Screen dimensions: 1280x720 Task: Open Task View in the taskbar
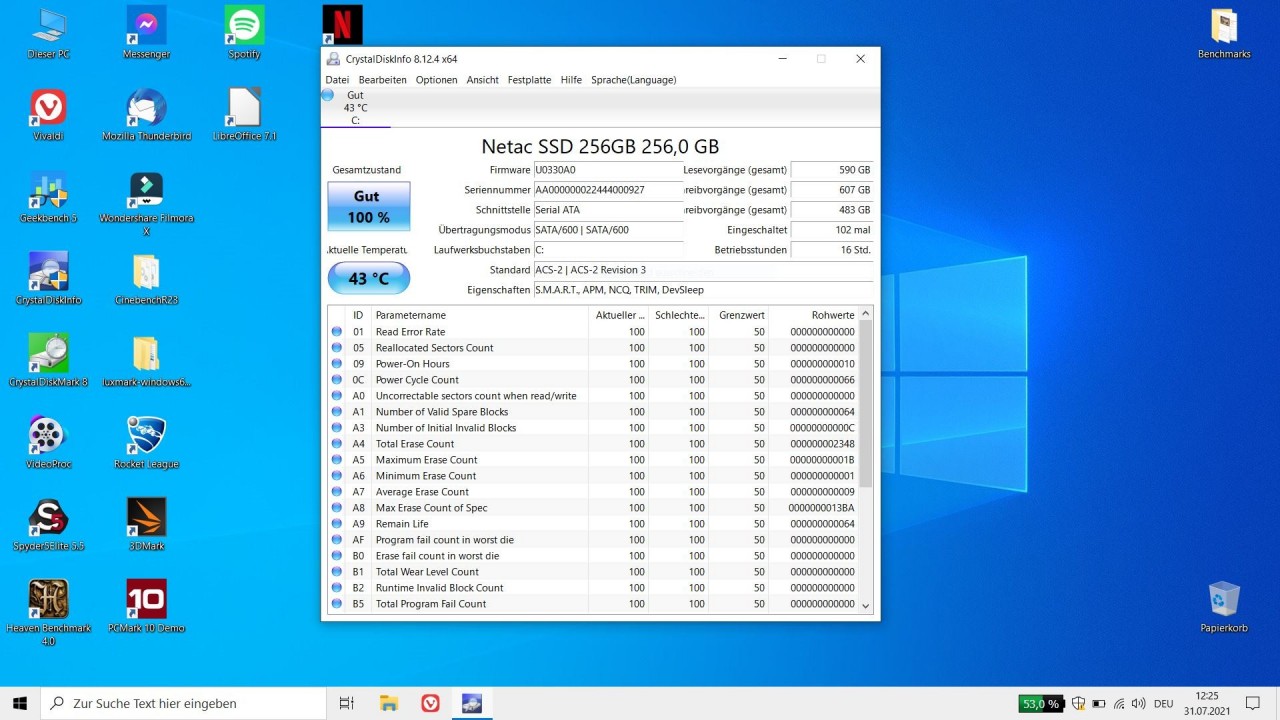[346, 703]
